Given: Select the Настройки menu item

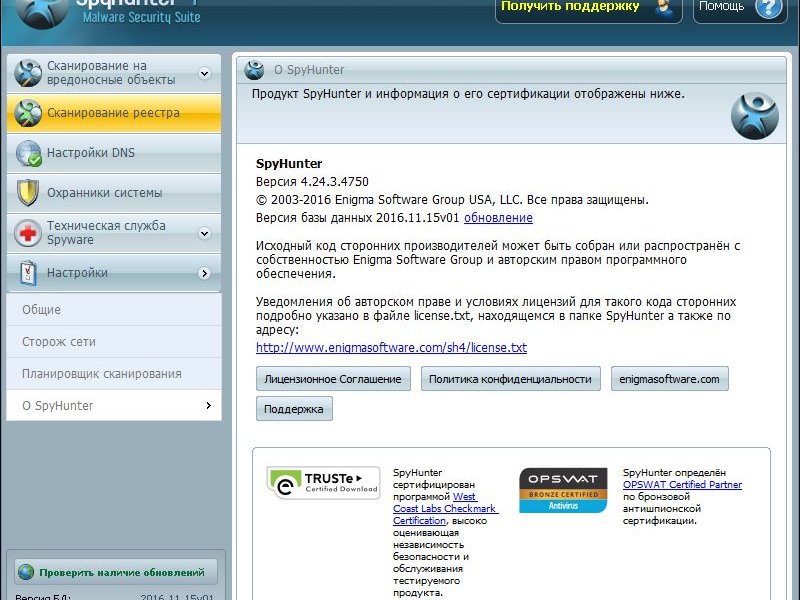Looking at the screenshot, I should pos(114,272).
